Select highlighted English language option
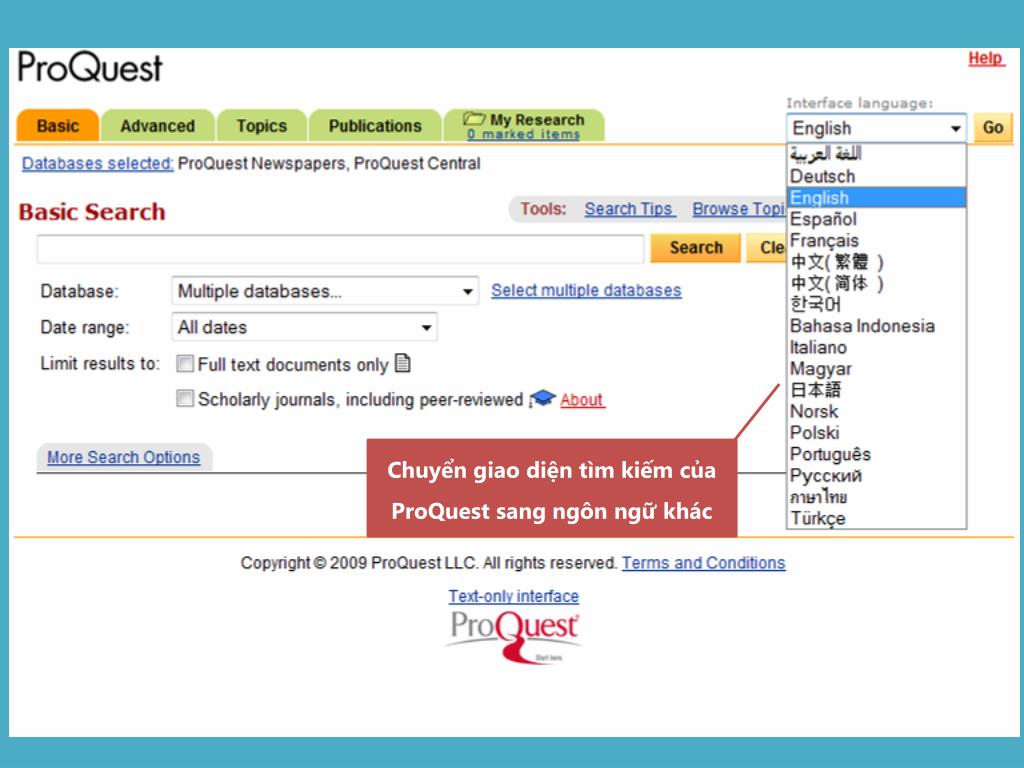The height and width of the screenshot is (768, 1024). pos(876,197)
